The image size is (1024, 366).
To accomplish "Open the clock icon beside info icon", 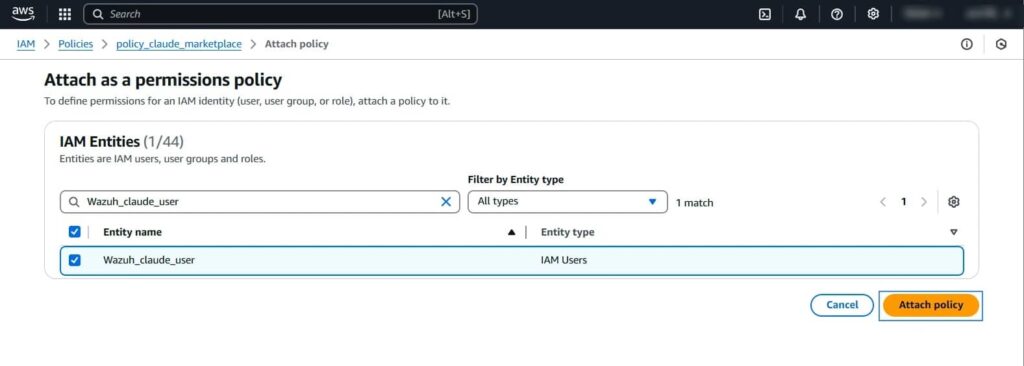I will pos(1001,44).
